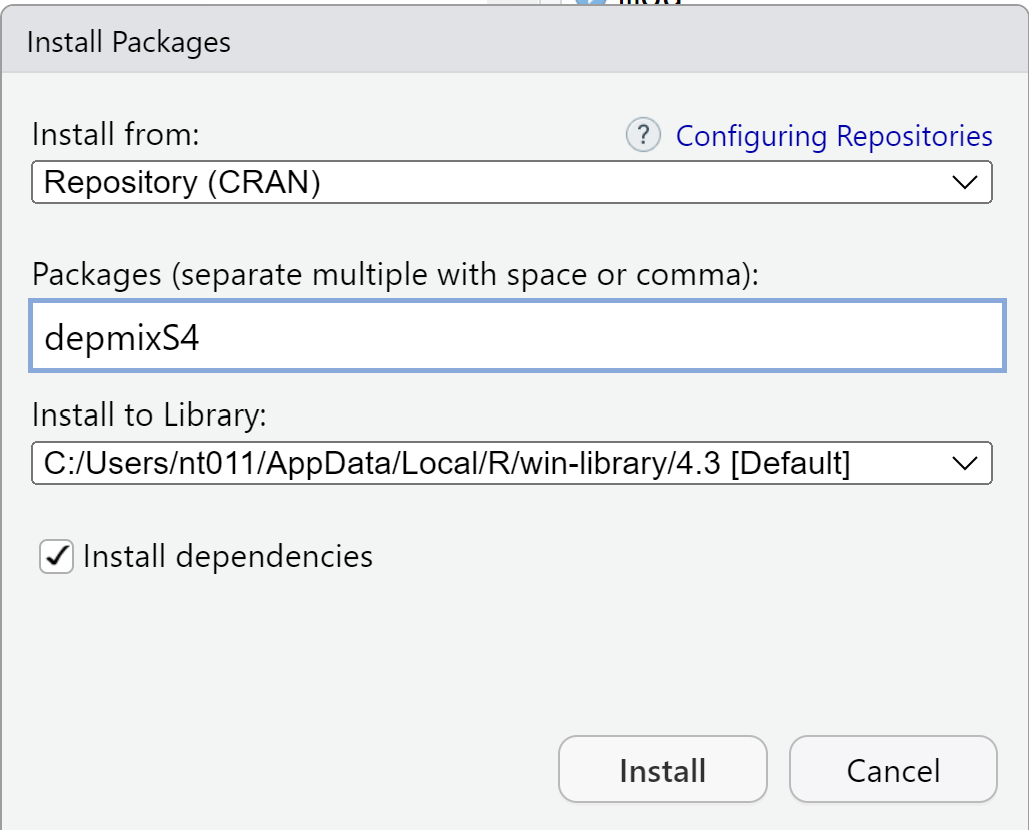Viewport: 1029px width, 831px height.
Task: Open the Configuring Repositories link
Action: pos(834,136)
